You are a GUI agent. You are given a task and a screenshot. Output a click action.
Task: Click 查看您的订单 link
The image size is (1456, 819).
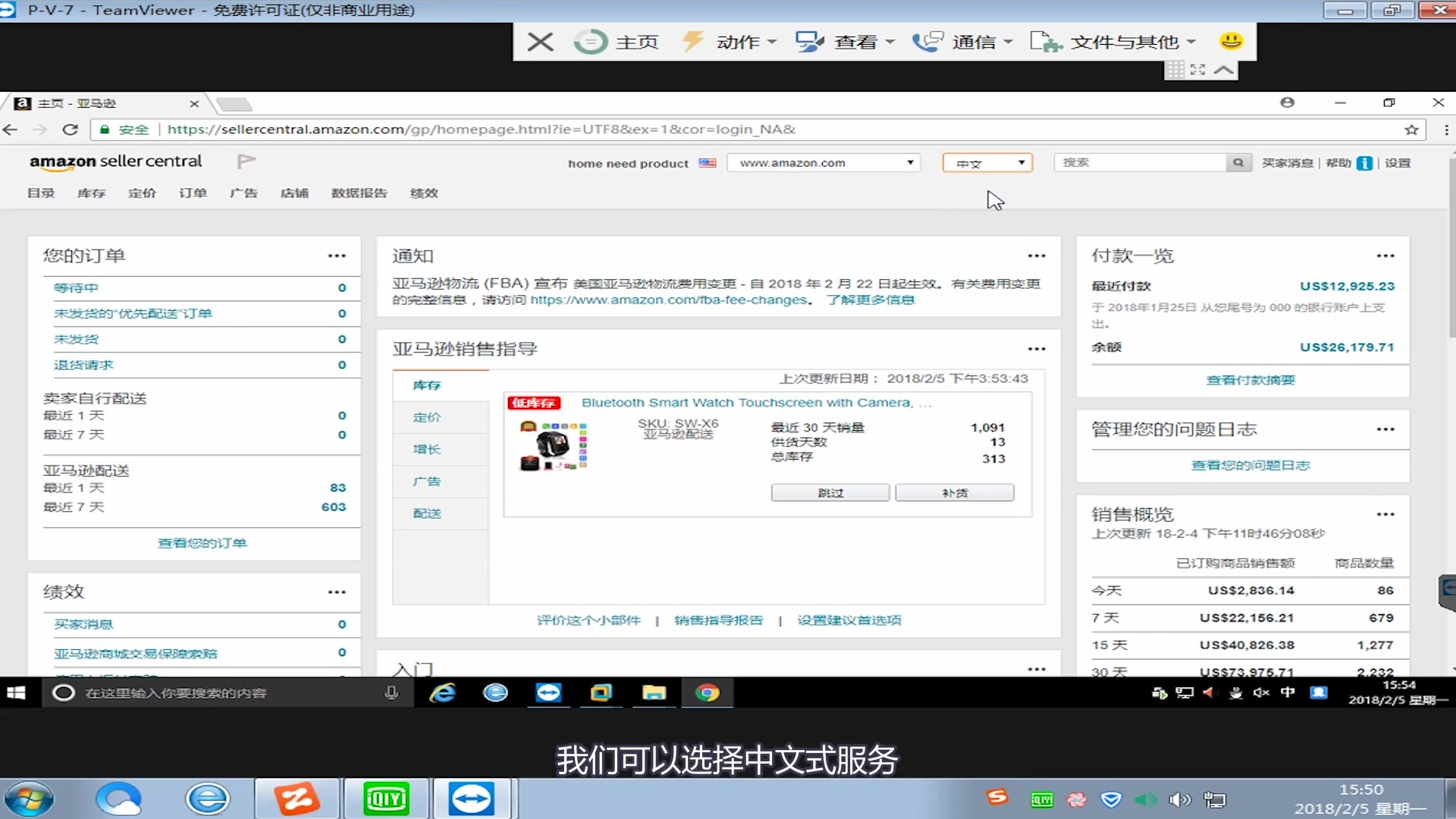(x=202, y=543)
